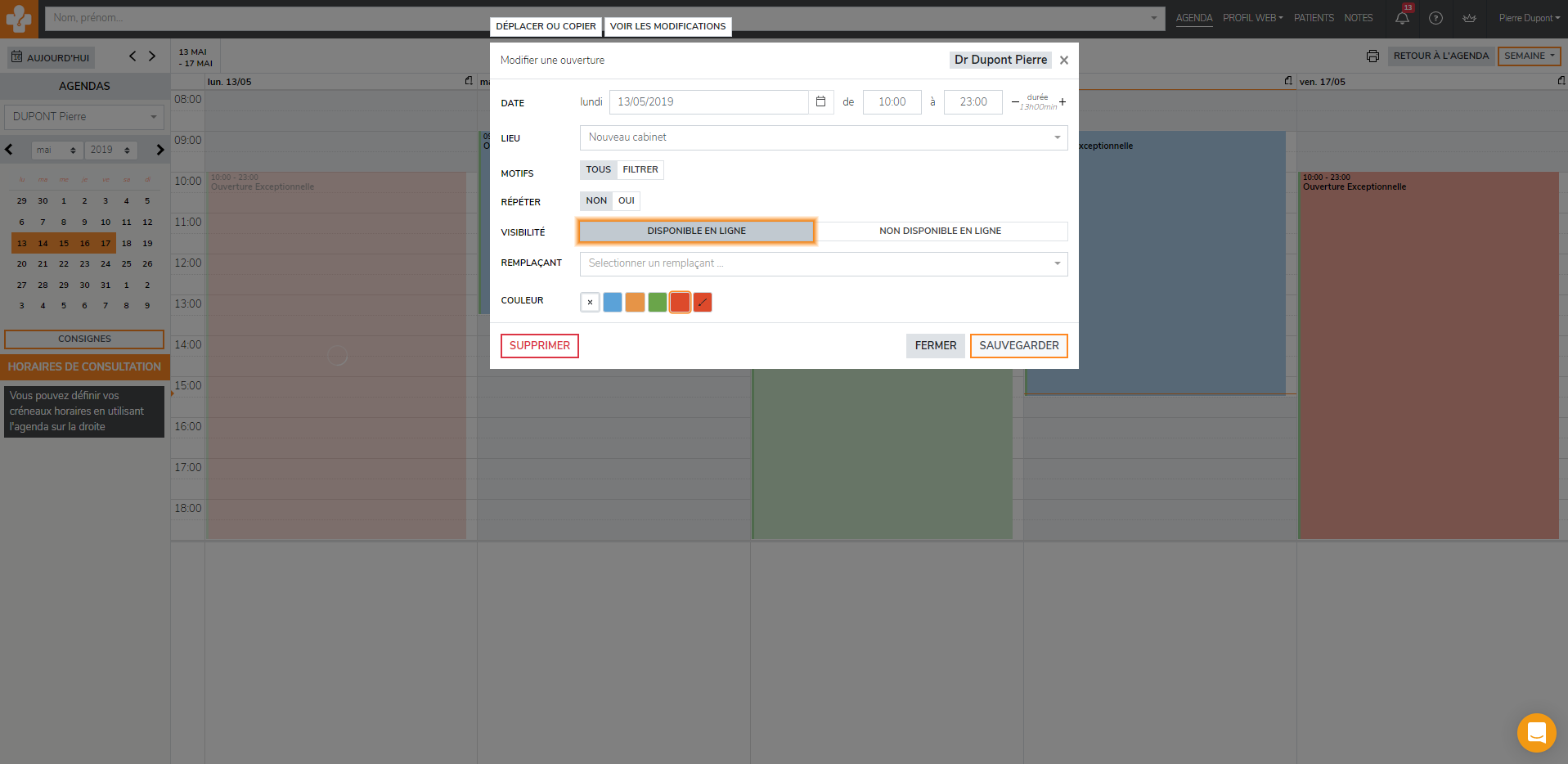The height and width of the screenshot is (764, 1568).
Task: Click the SAUVEGARDER button
Action: click(1018, 346)
